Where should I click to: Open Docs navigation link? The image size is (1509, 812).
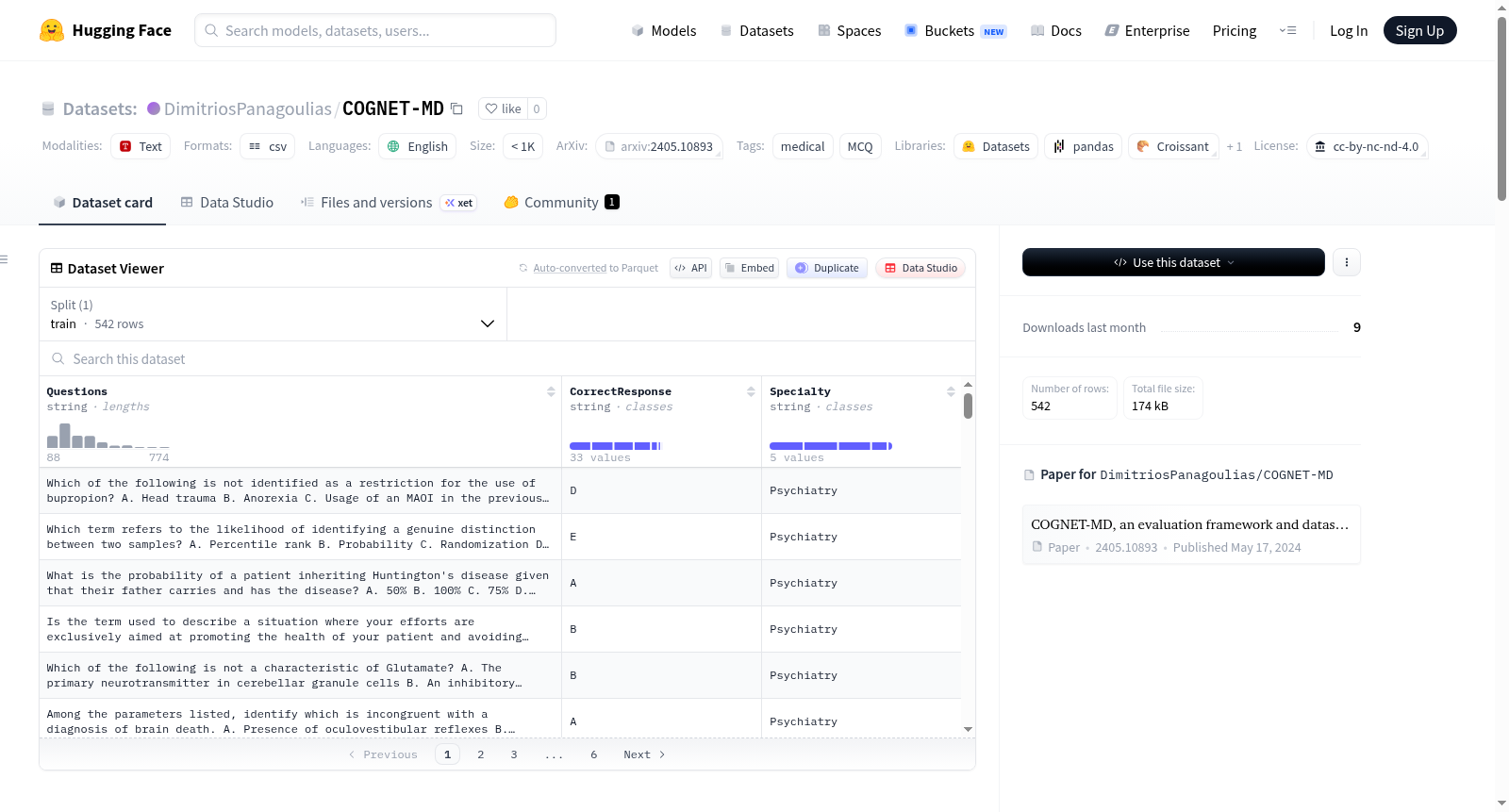1055,30
